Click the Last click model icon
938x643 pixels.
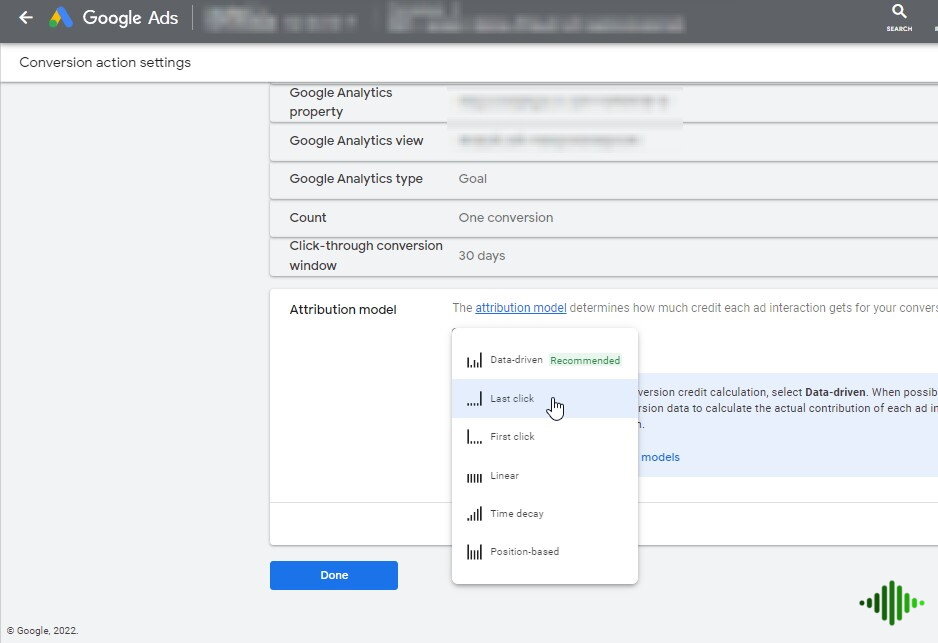pos(474,398)
